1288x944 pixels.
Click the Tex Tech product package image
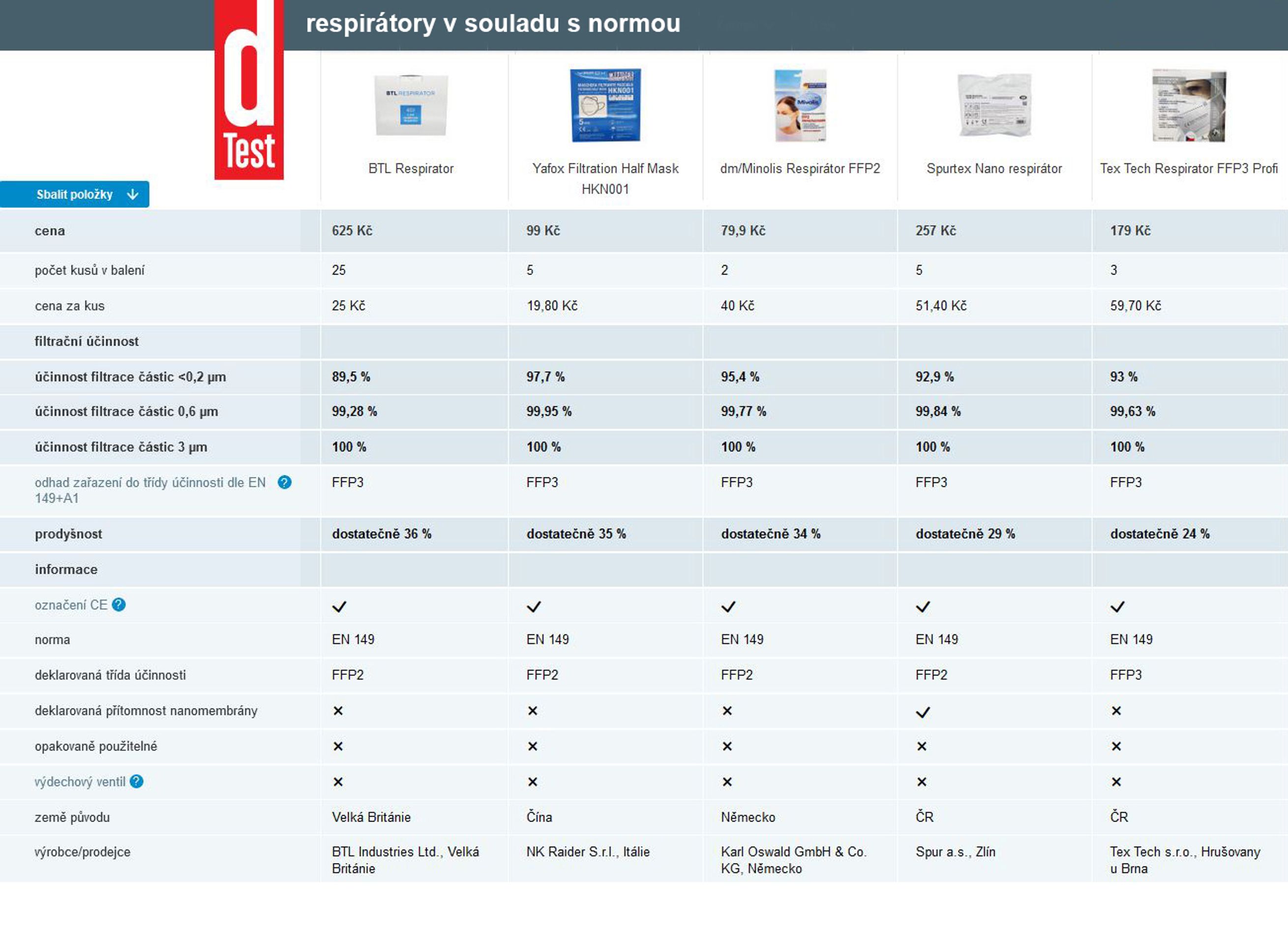pos(1189,105)
